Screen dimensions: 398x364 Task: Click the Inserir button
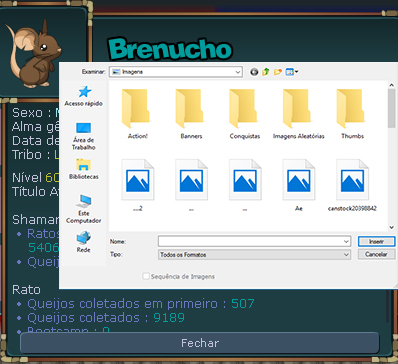tap(376, 241)
